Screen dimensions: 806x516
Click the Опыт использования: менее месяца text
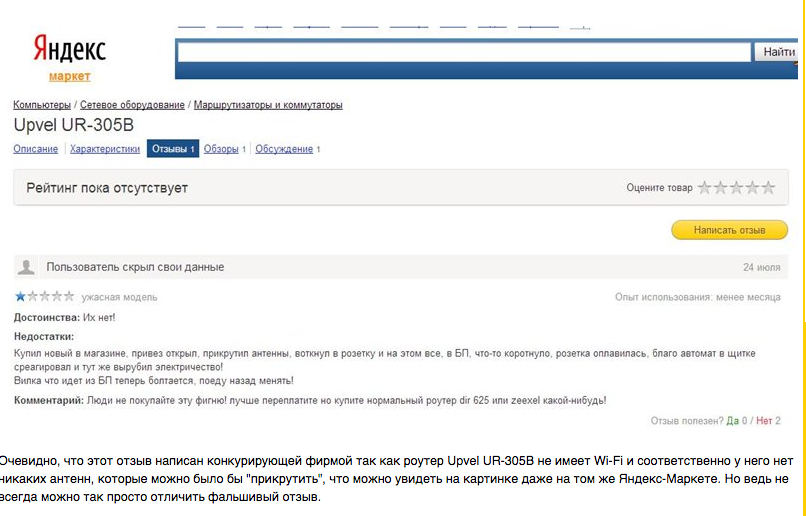pos(698,297)
